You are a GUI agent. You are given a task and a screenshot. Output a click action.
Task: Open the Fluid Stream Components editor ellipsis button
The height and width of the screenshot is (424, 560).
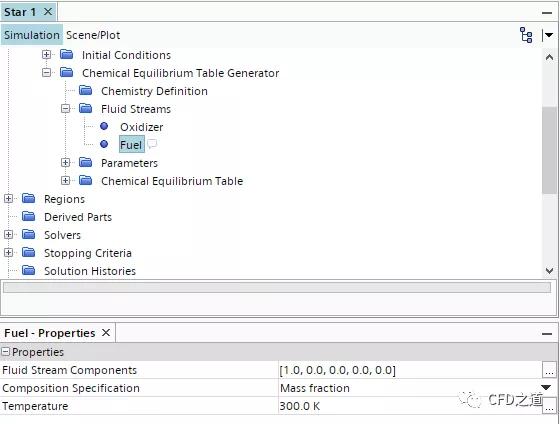(549, 370)
